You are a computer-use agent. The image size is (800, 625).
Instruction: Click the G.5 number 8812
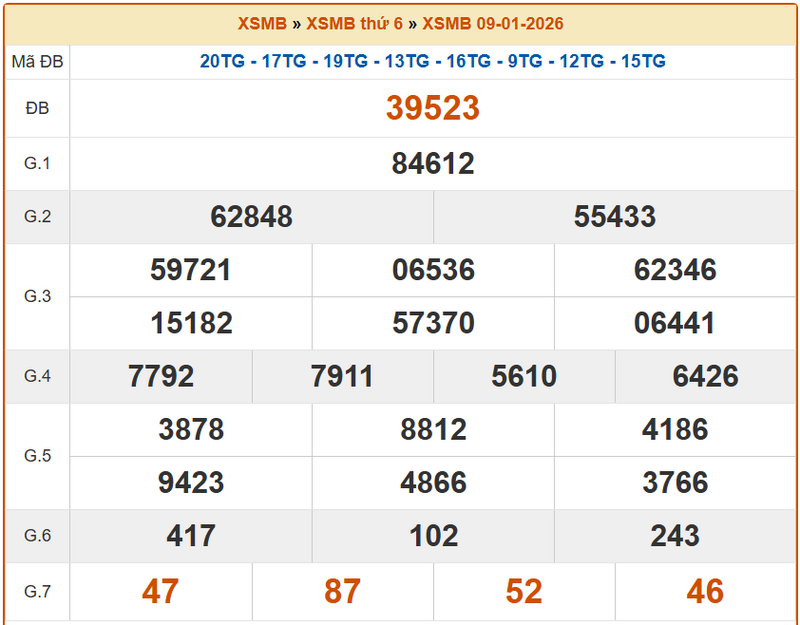433,430
